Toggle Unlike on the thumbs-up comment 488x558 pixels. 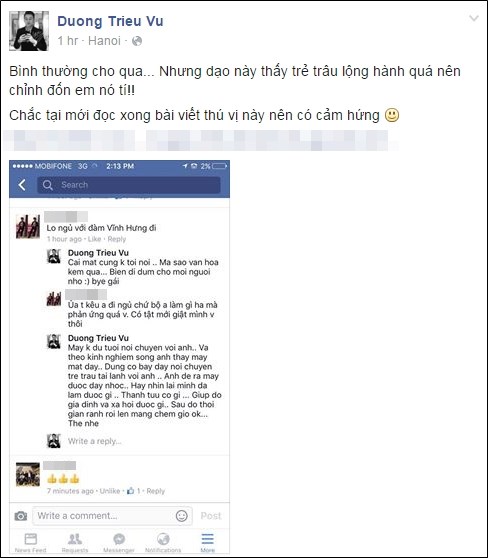110,491
